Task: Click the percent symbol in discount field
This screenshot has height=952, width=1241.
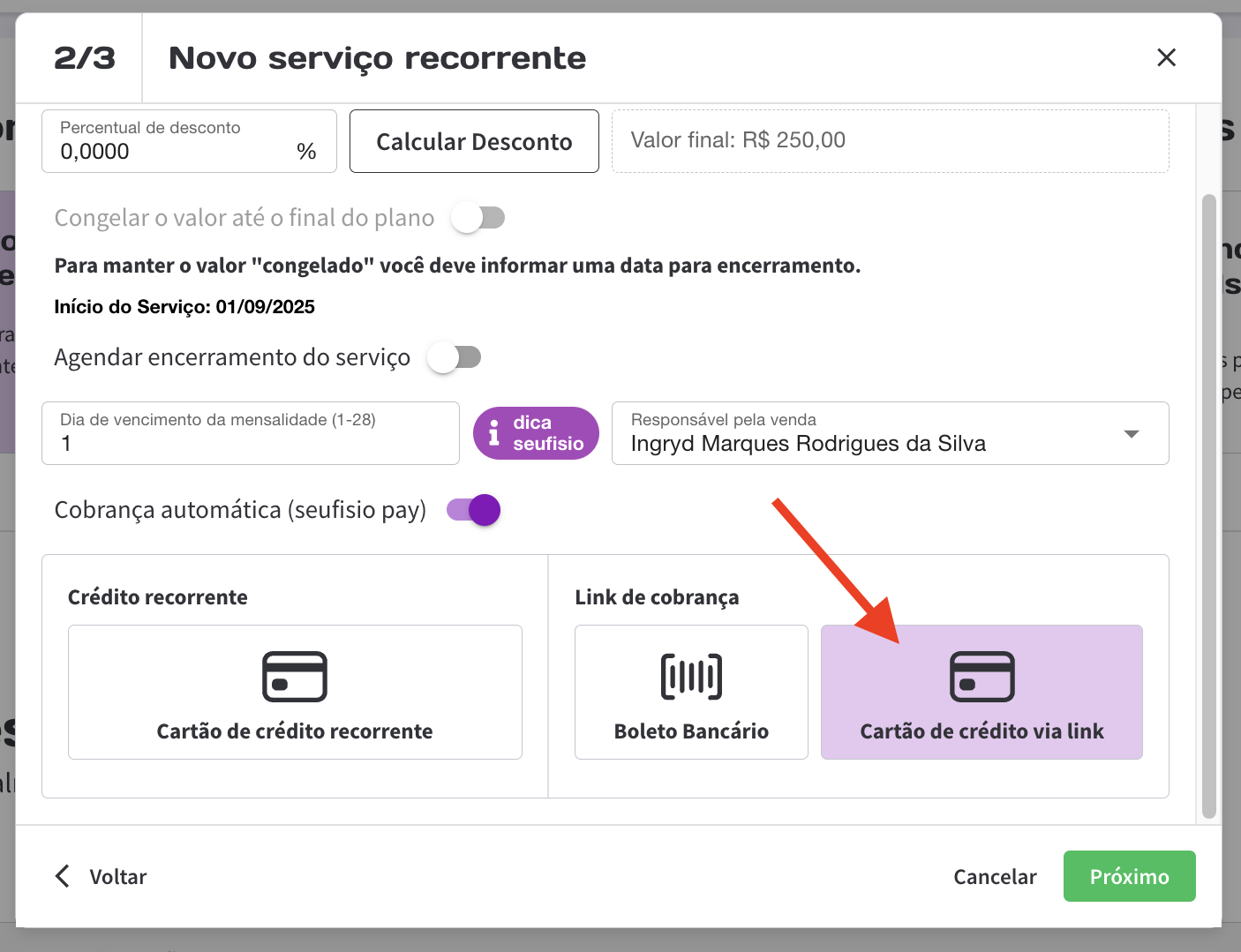Action: click(306, 152)
